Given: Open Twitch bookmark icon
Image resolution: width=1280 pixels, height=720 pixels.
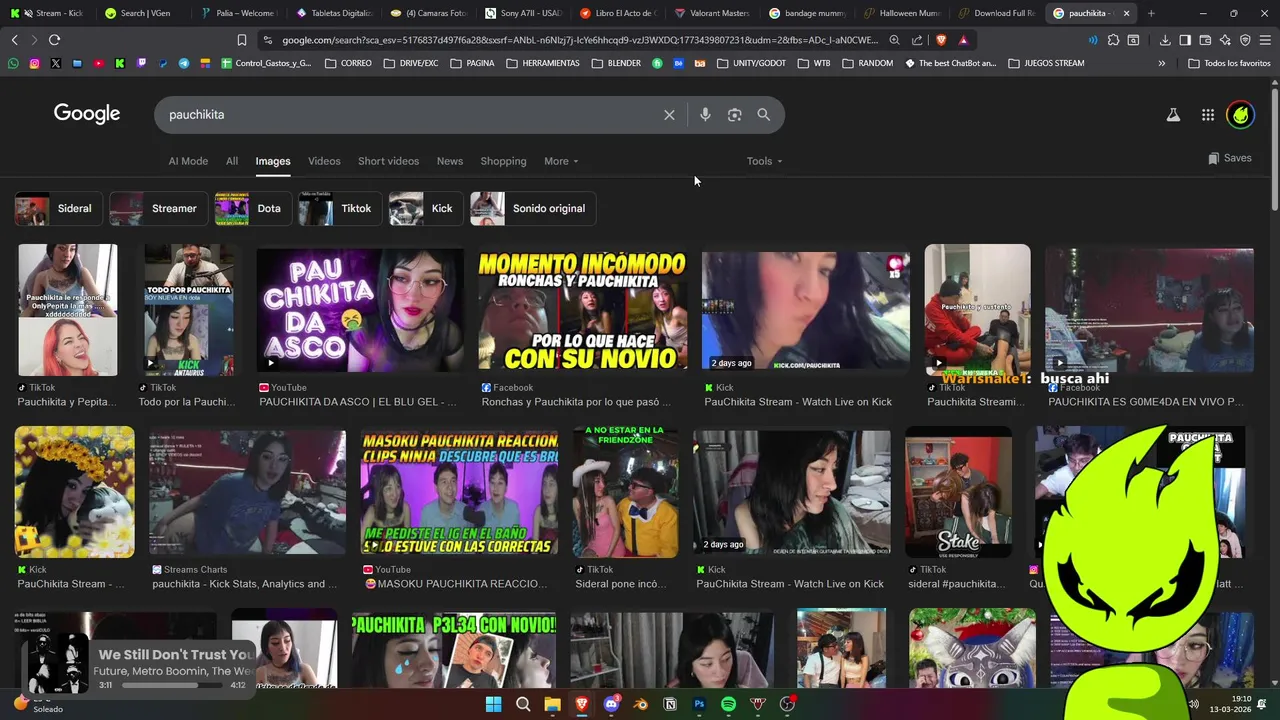Looking at the screenshot, I should point(141,63).
